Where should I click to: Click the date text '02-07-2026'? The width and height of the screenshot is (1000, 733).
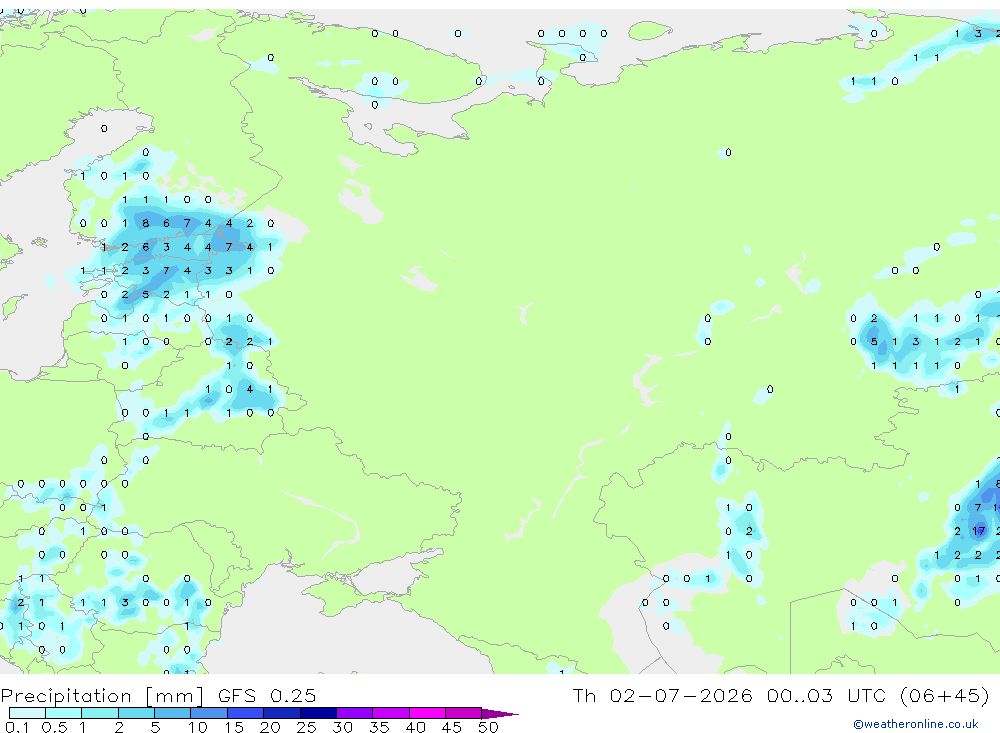coord(680,695)
